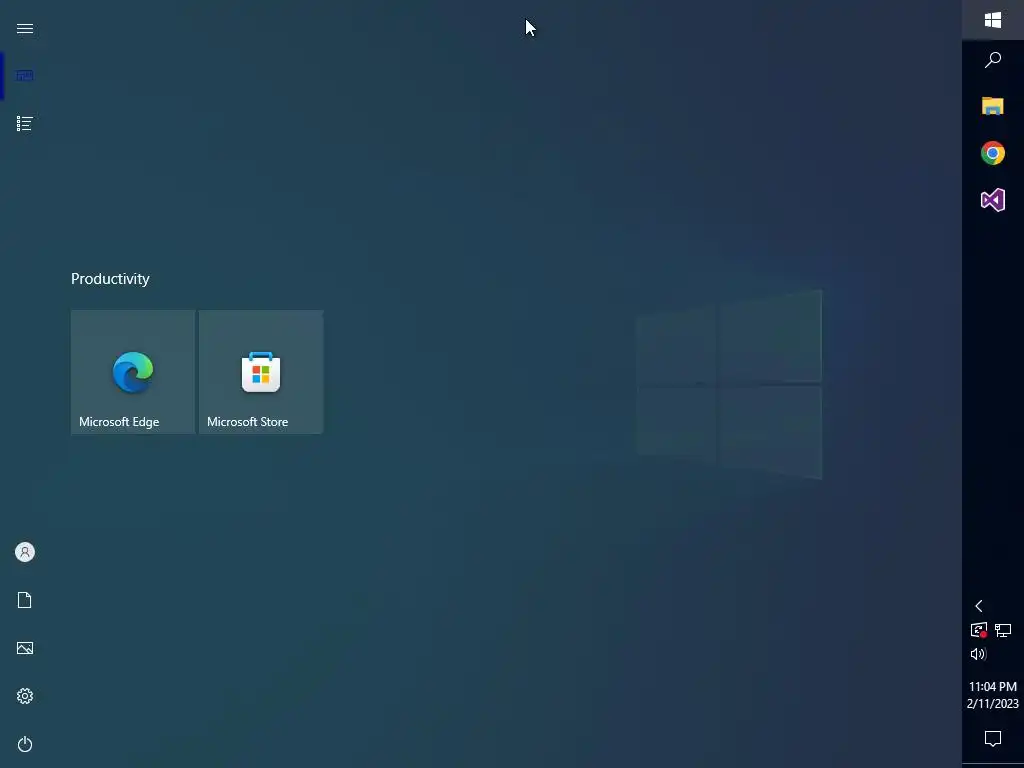Open the Action Center notifications
Image resolution: width=1024 pixels, height=768 pixels.
[993, 739]
